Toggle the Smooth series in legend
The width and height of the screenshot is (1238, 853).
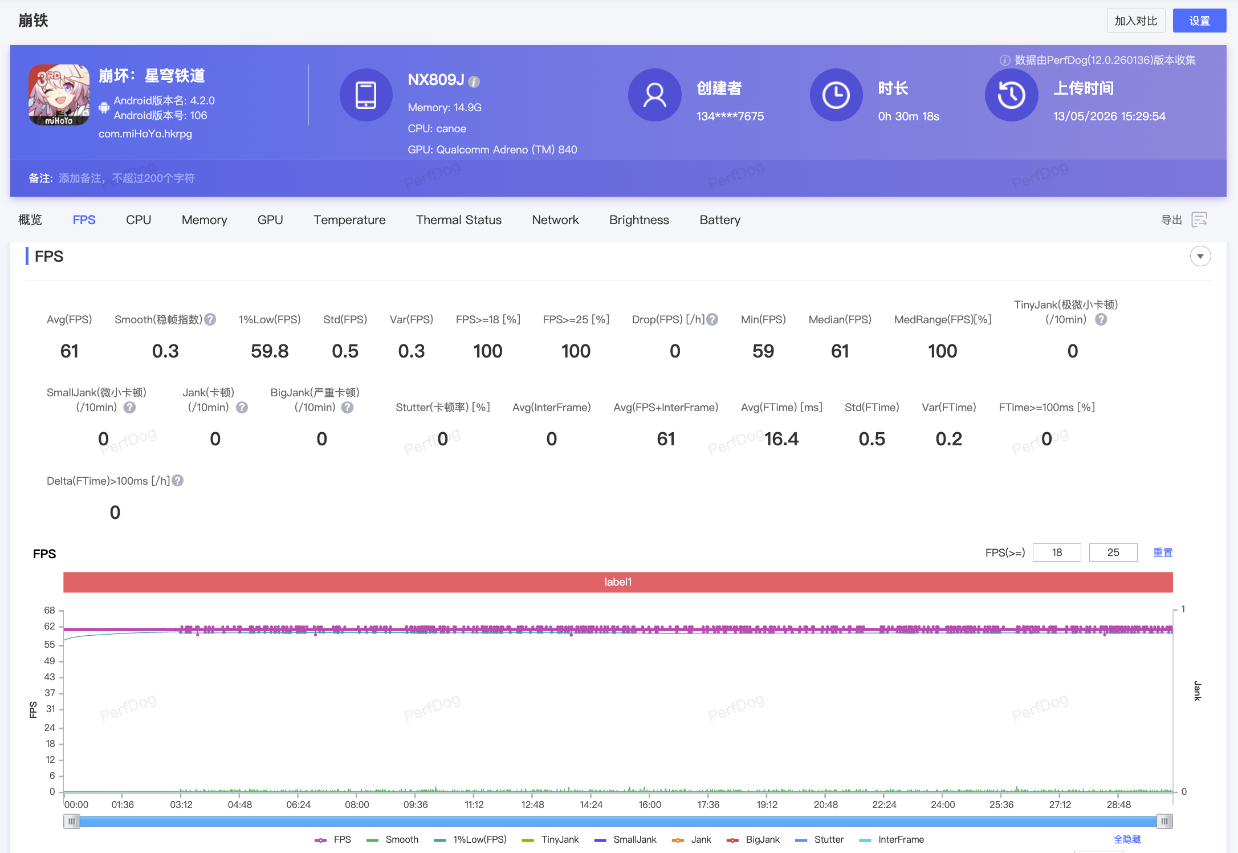point(393,840)
